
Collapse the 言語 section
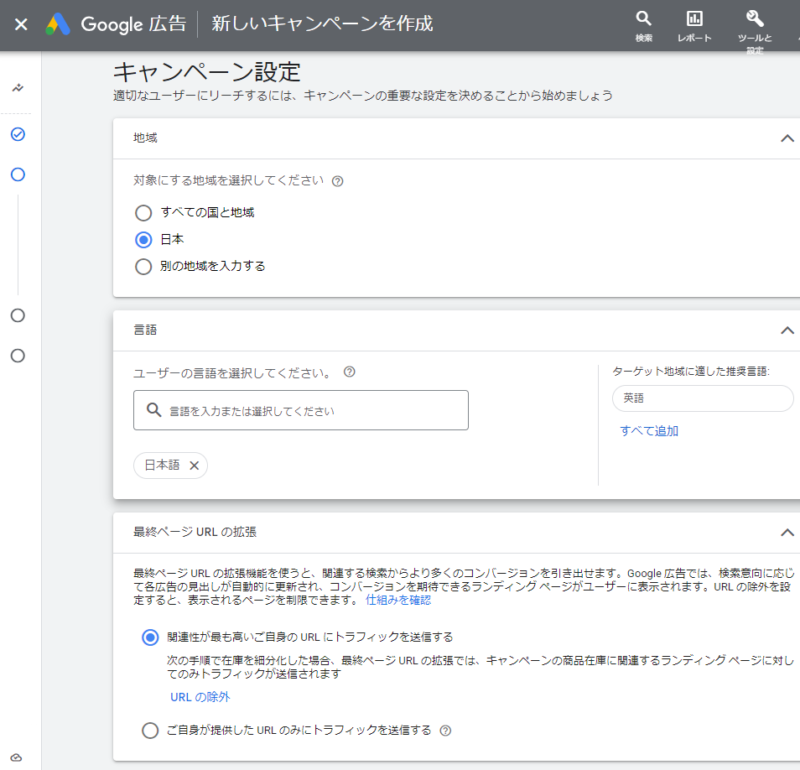[x=787, y=331]
